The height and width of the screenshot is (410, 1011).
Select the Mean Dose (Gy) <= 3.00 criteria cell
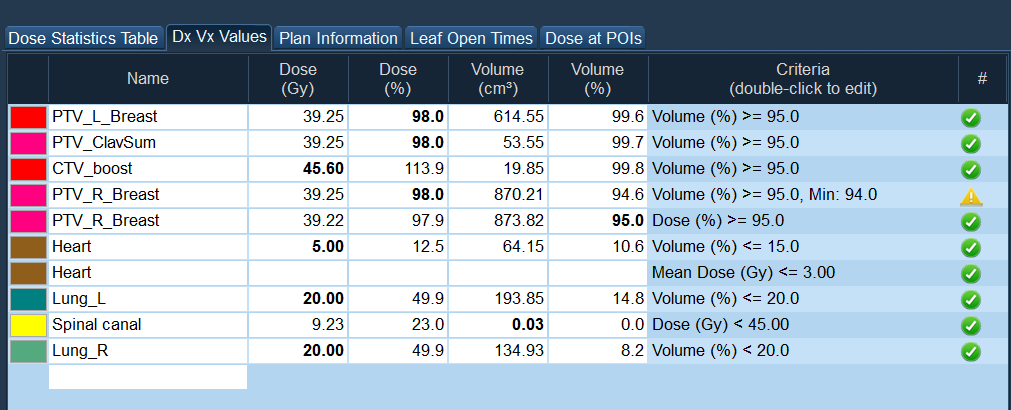coord(802,273)
